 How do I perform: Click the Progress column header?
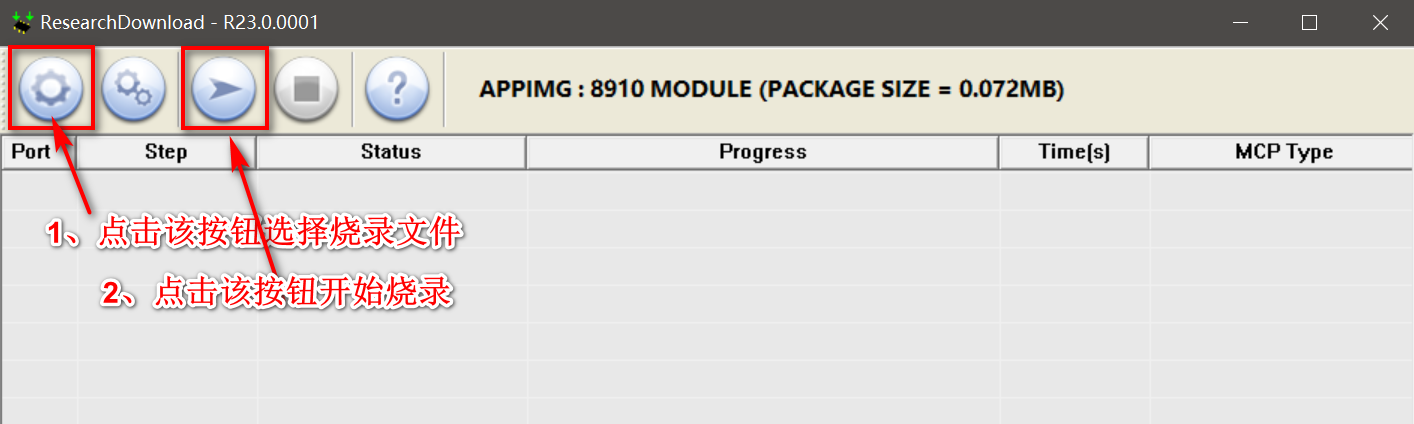point(762,152)
